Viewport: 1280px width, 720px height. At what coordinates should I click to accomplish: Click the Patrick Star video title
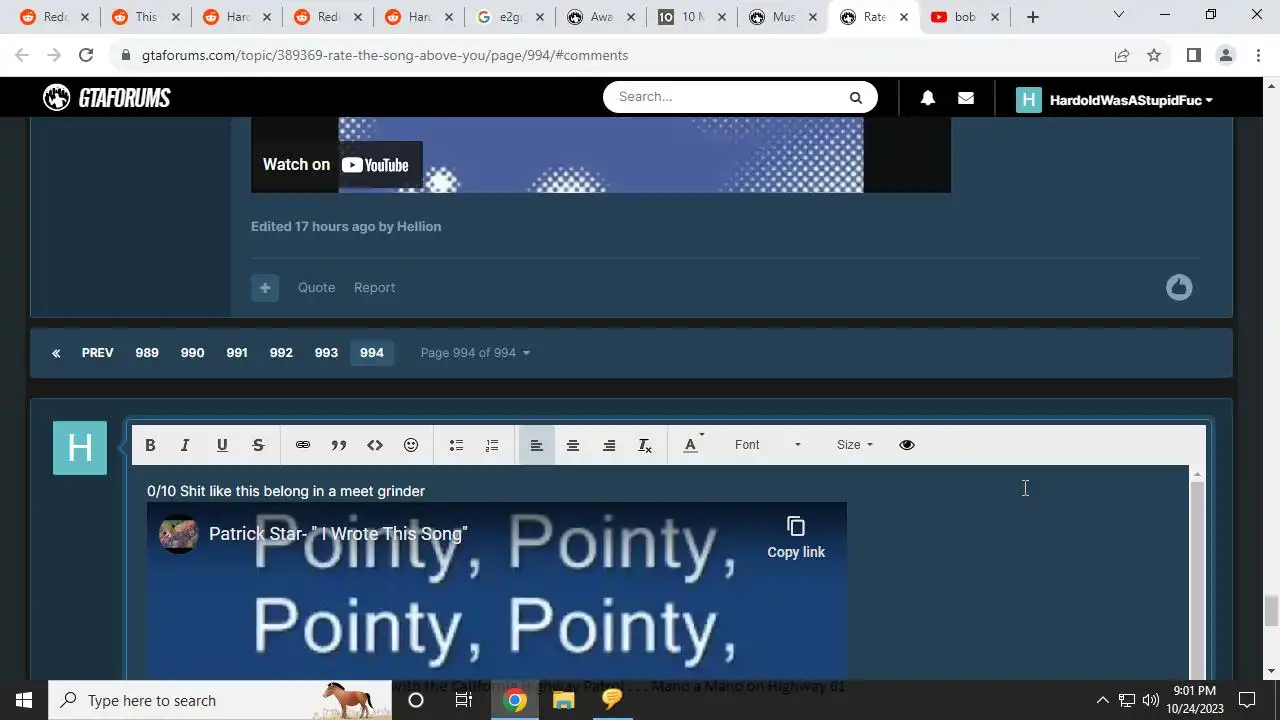(x=338, y=534)
